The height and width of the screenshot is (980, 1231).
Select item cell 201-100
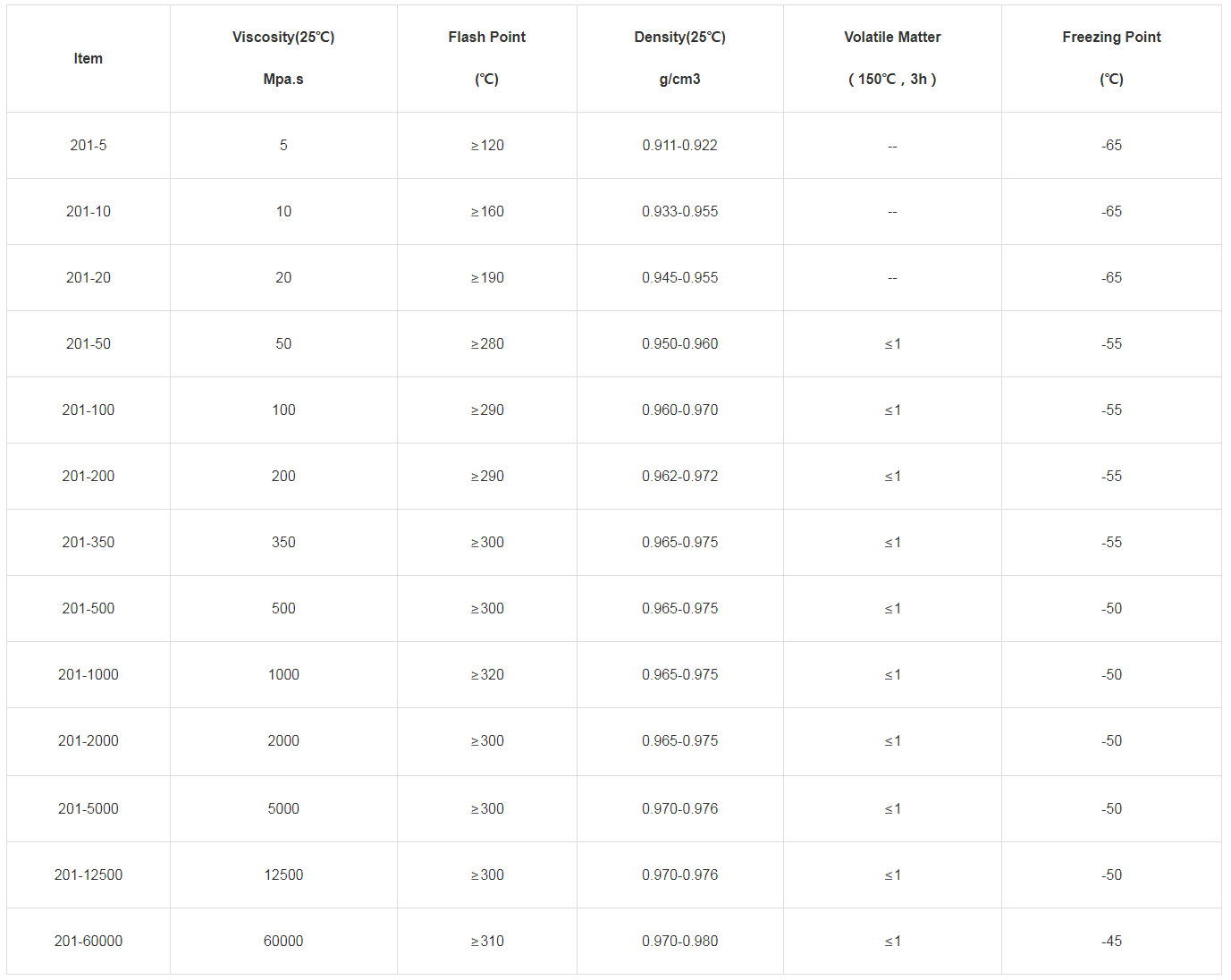88,410
